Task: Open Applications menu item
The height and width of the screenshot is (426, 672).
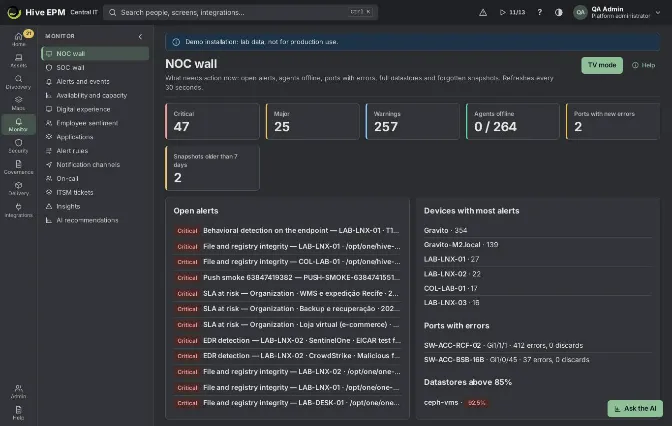Action: click(x=95, y=137)
